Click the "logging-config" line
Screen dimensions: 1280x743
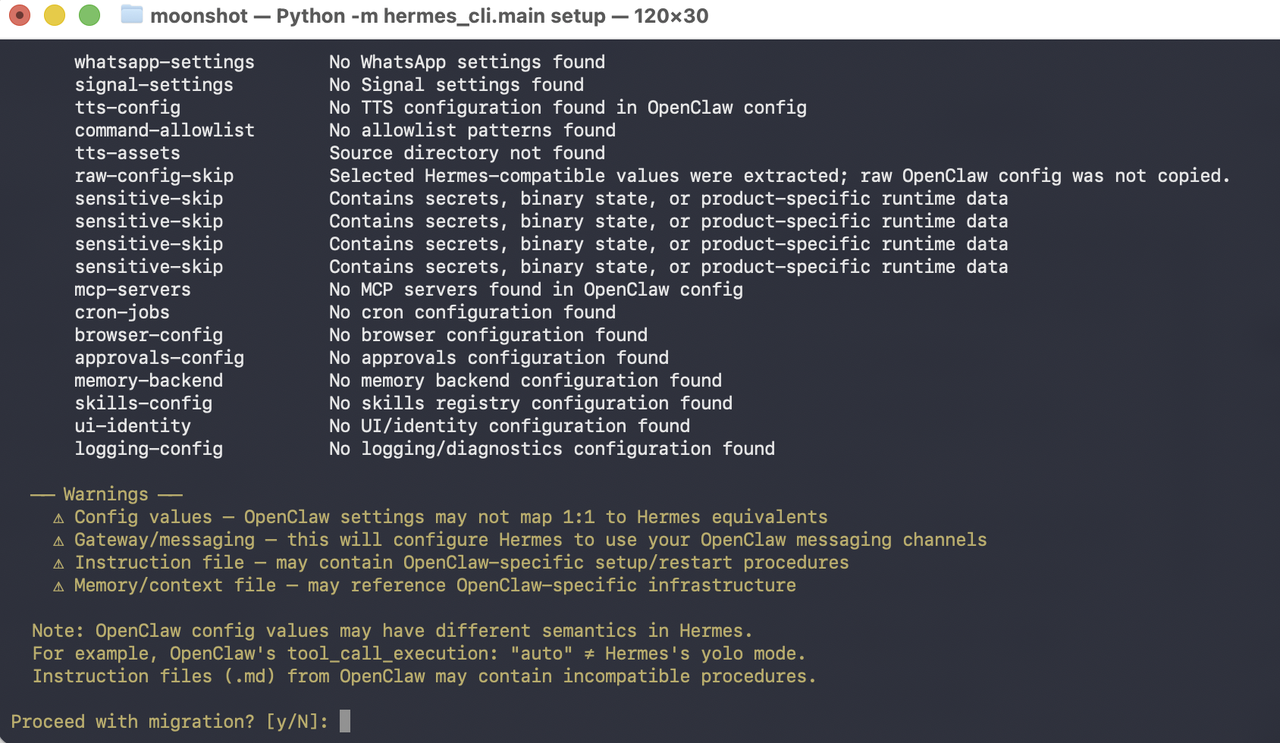(x=148, y=448)
